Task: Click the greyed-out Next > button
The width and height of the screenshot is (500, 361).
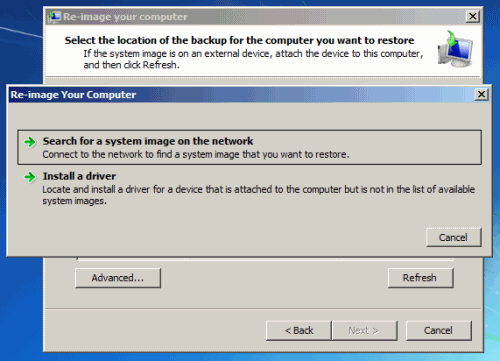Action: tap(364, 330)
